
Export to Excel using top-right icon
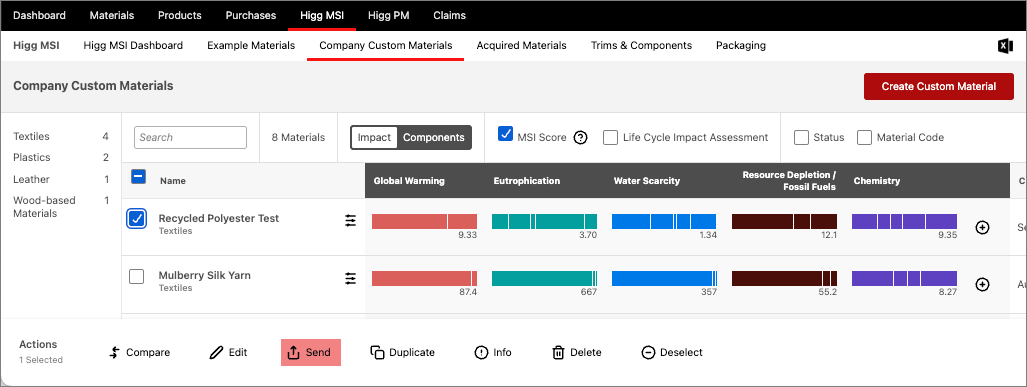click(x=1005, y=46)
